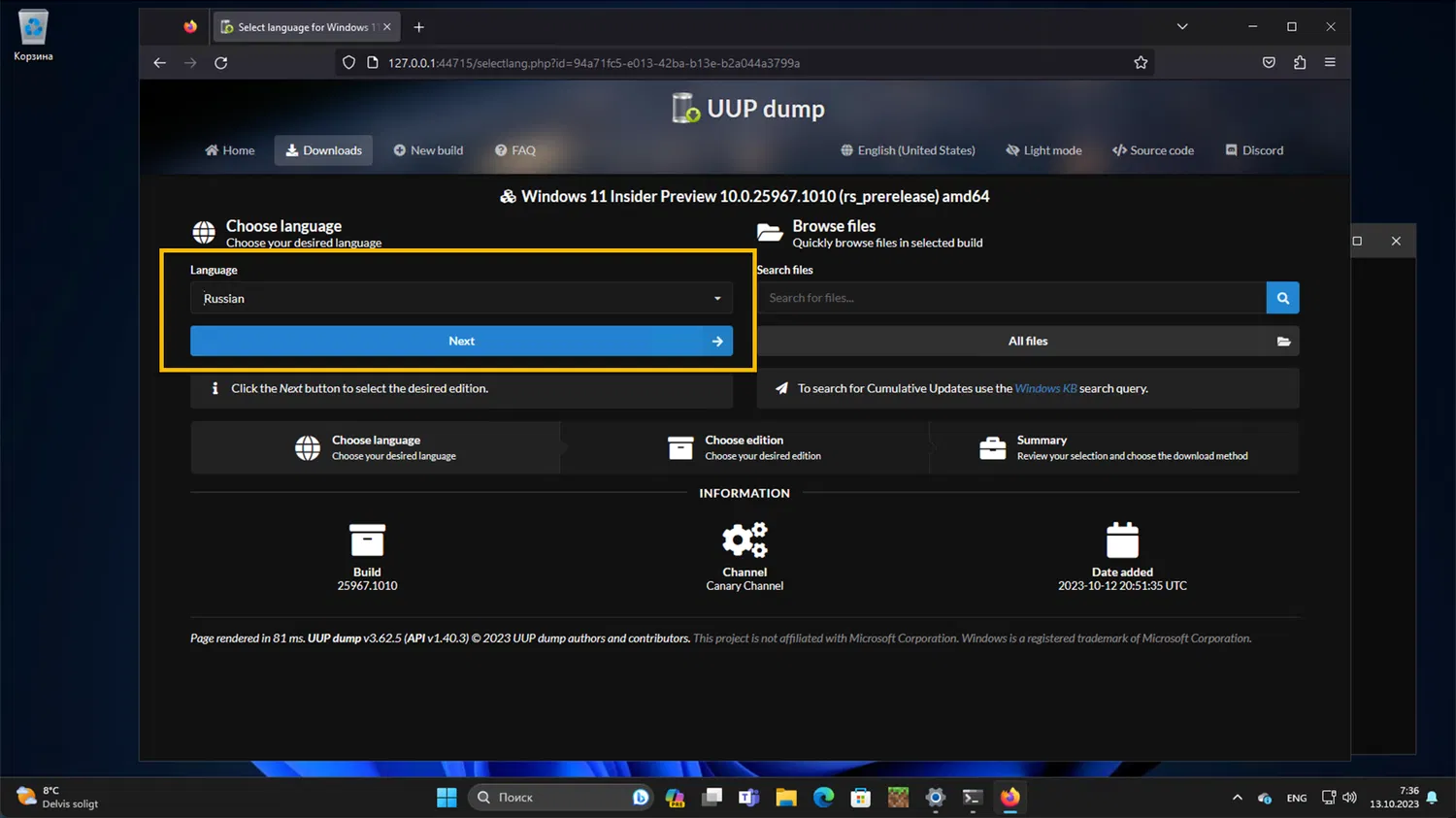The image size is (1456, 818).
Task: Close the background window behind the browser
Action: point(1396,241)
